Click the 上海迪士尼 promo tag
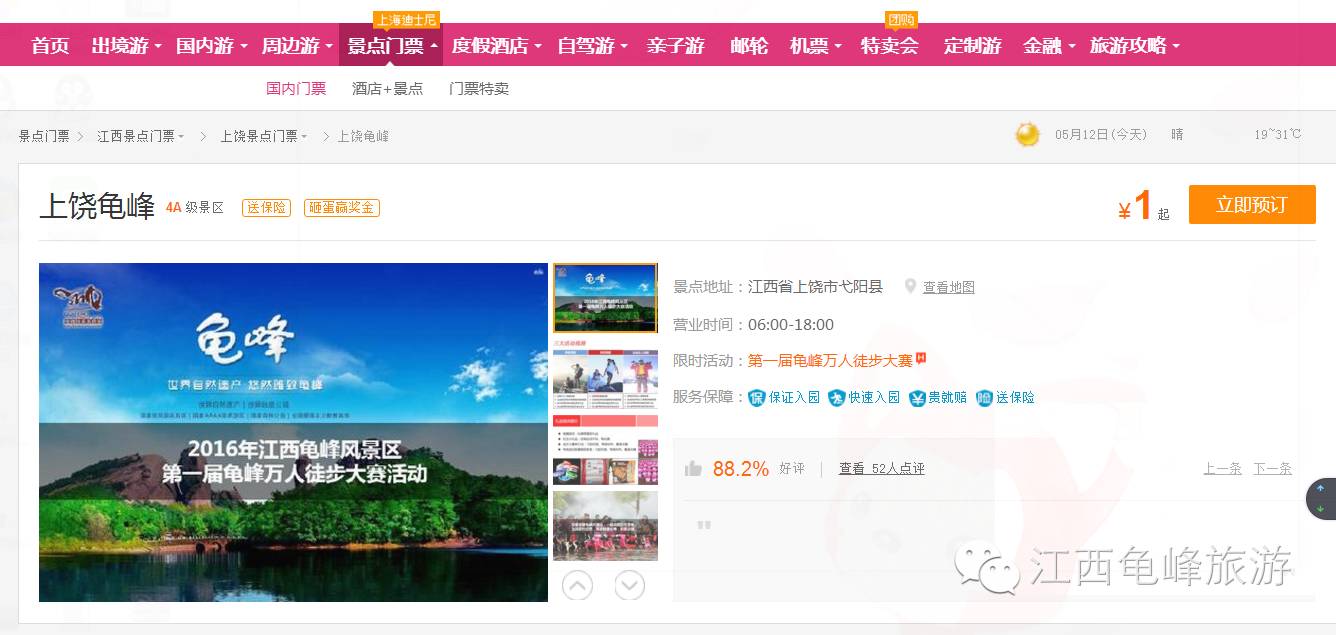1336x635 pixels. [407, 20]
